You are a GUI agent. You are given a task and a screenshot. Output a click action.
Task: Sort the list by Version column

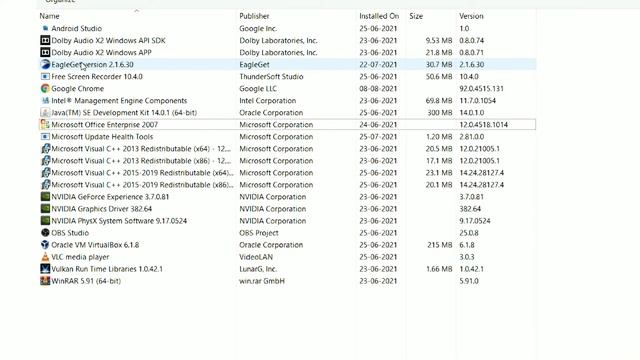471,16
